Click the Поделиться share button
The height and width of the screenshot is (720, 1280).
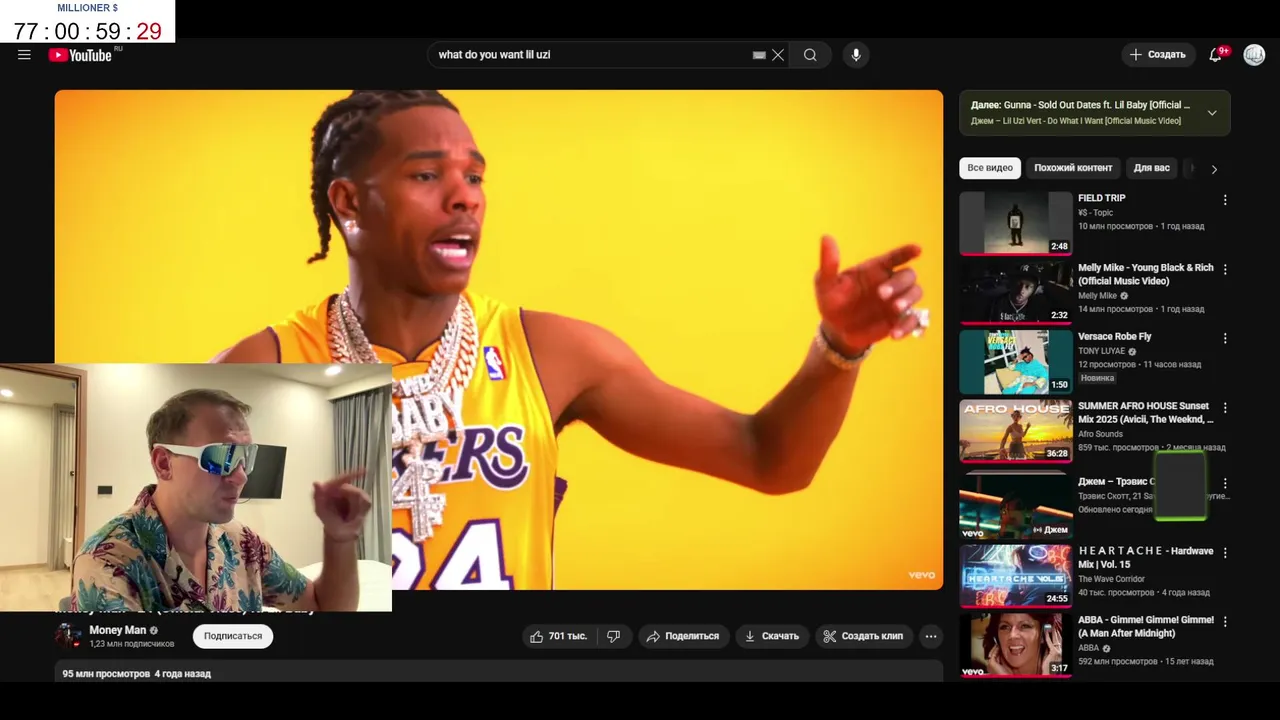click(x=683, y=636)
